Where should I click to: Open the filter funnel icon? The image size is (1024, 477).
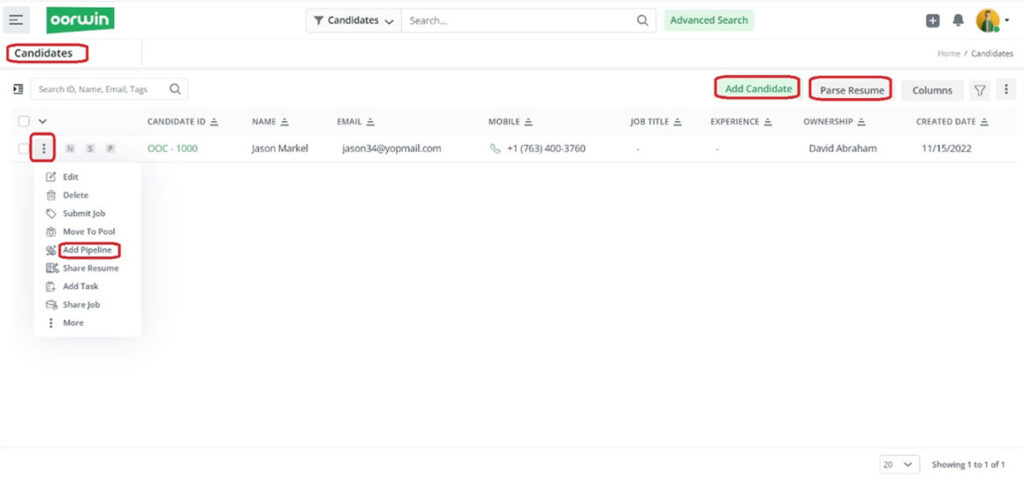(980, 90)
